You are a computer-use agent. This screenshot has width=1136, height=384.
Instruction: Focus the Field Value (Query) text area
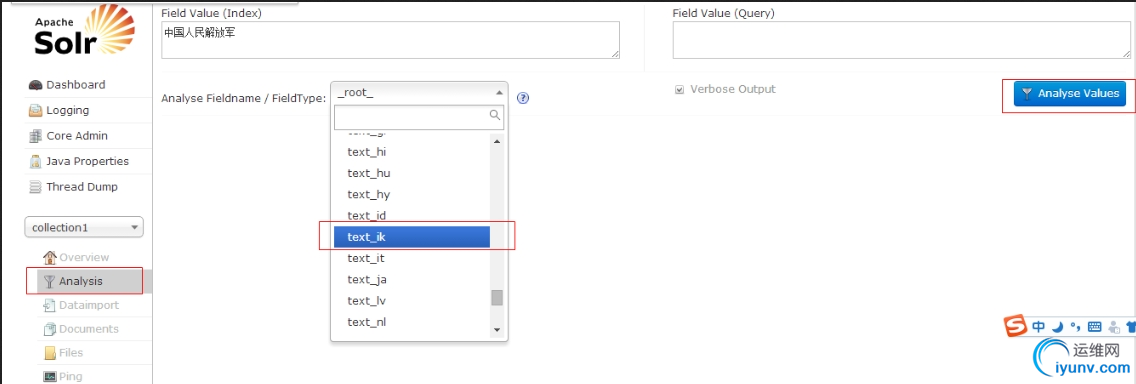pyautogui.click(x=901, y=40)
